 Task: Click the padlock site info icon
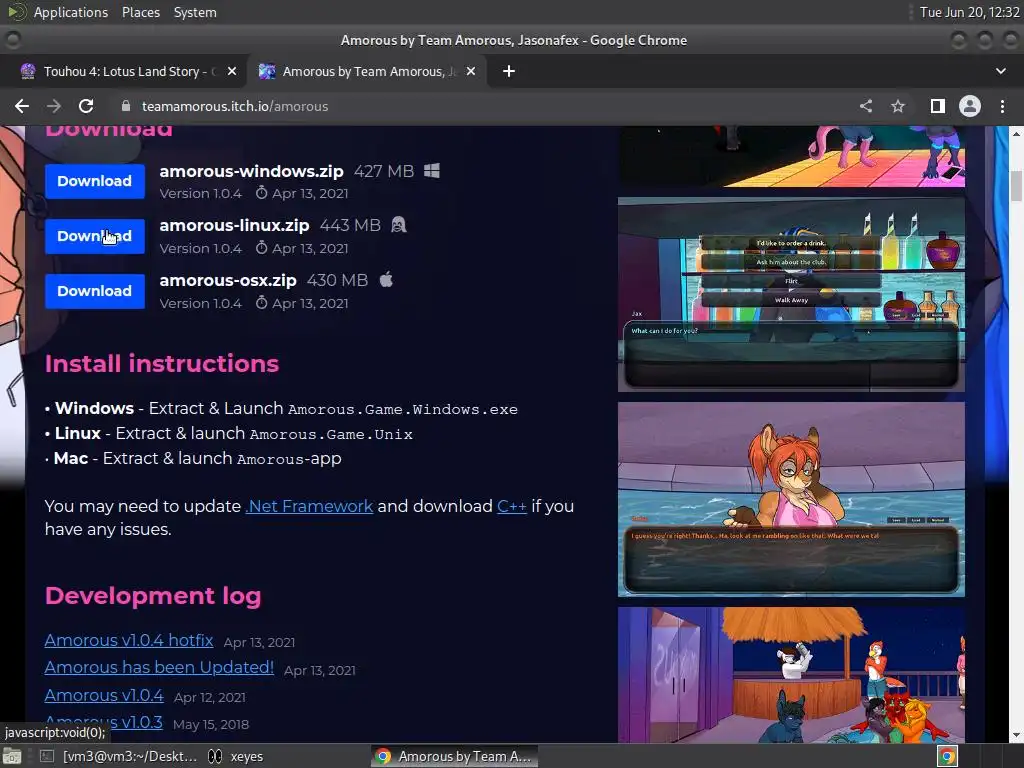pos(126,106)
